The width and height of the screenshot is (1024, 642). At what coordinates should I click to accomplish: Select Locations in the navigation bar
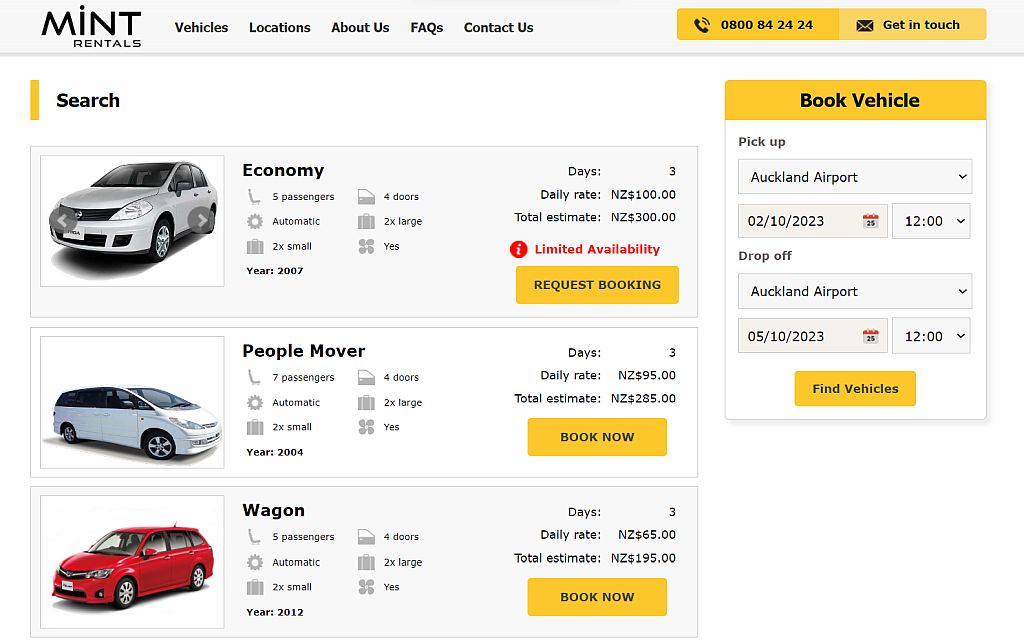point(279,28)
